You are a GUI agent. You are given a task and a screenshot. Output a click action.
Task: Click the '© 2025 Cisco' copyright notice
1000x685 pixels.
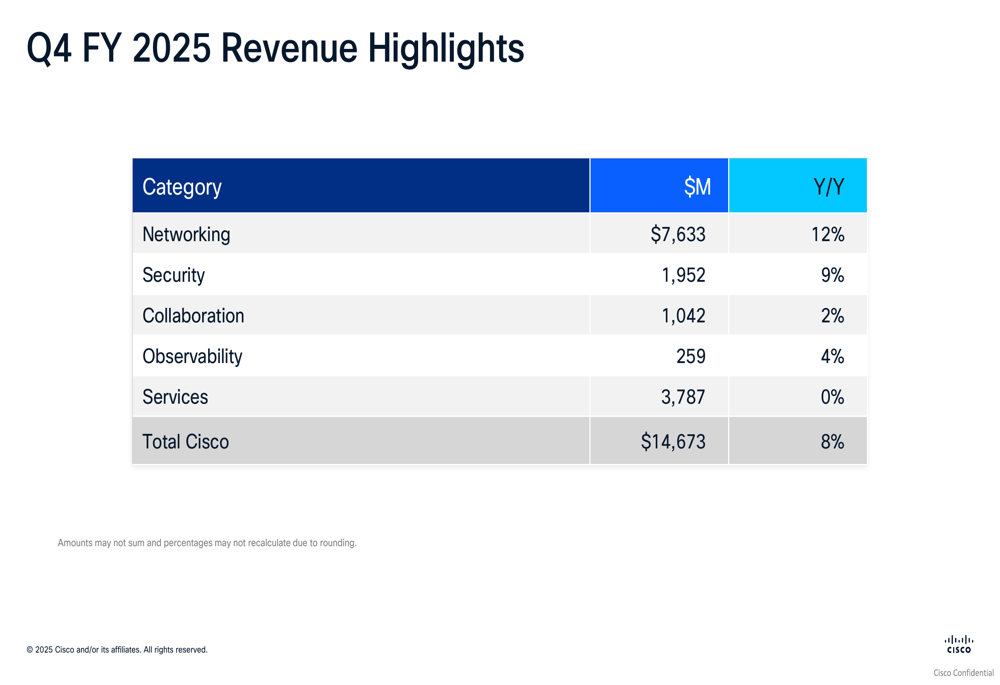pyautogui.click(x=117, y=649)
